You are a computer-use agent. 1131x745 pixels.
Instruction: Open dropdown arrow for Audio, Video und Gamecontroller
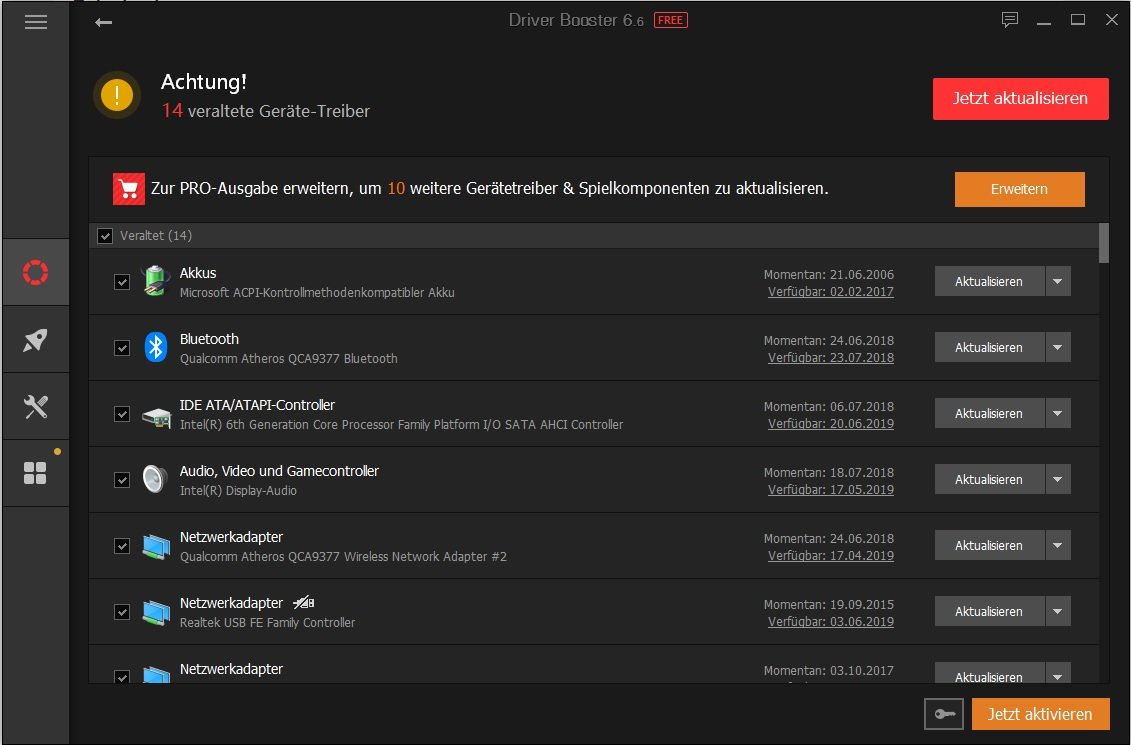click(1058, 479)
